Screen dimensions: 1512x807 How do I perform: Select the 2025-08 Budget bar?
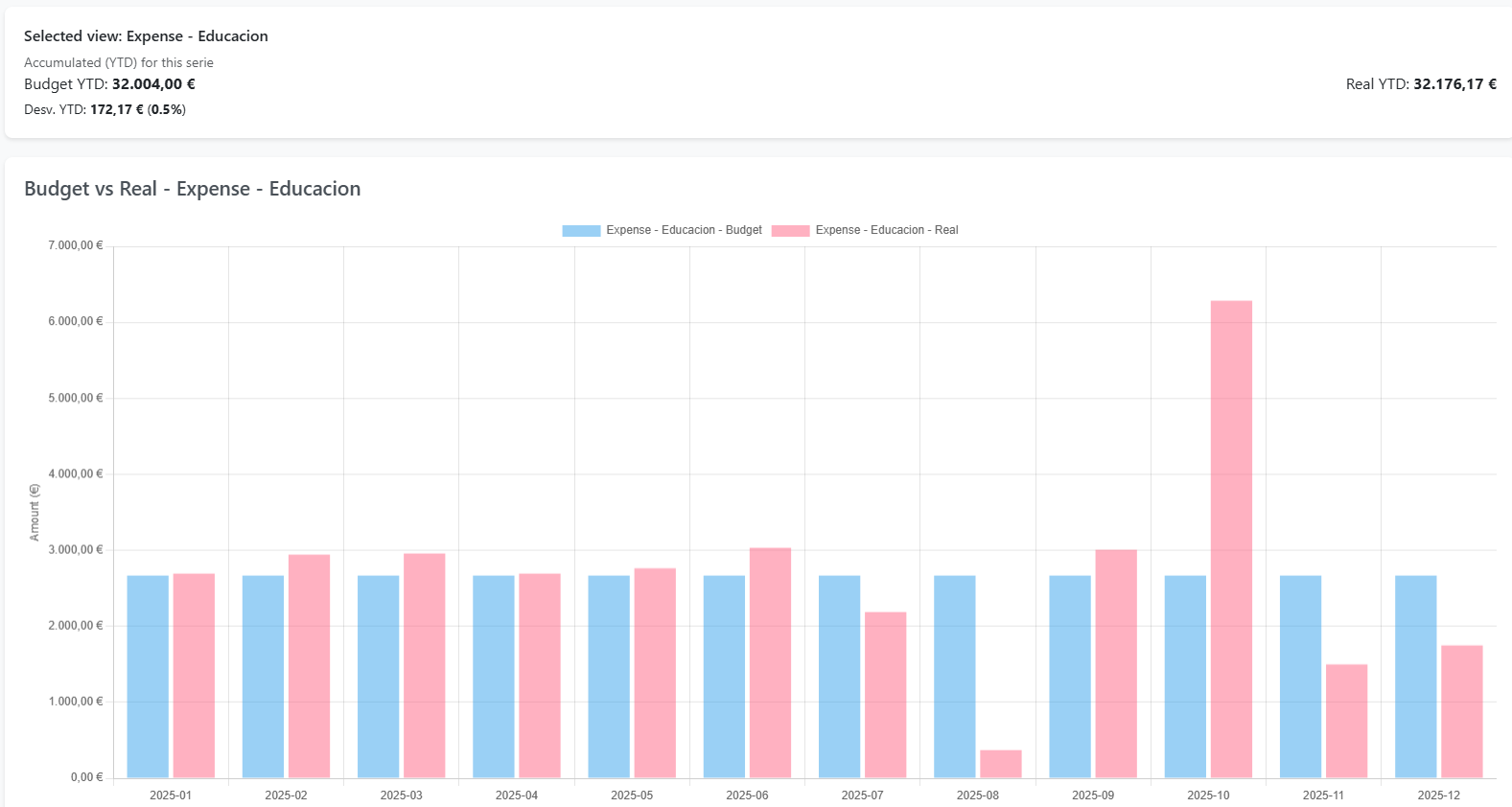tap(955, 677)
